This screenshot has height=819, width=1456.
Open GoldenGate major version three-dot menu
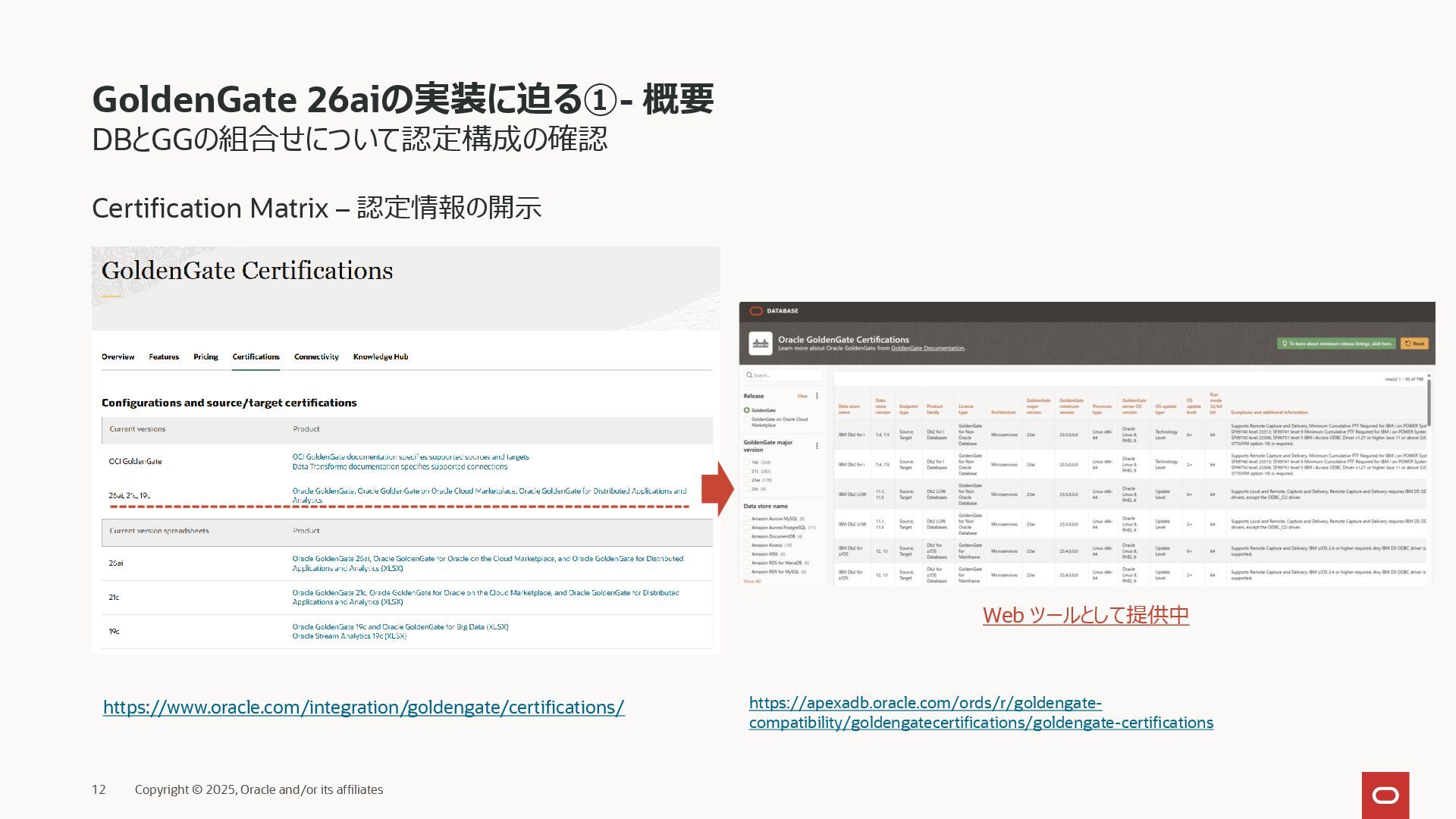pyautogui.click(x=817, y=446)
